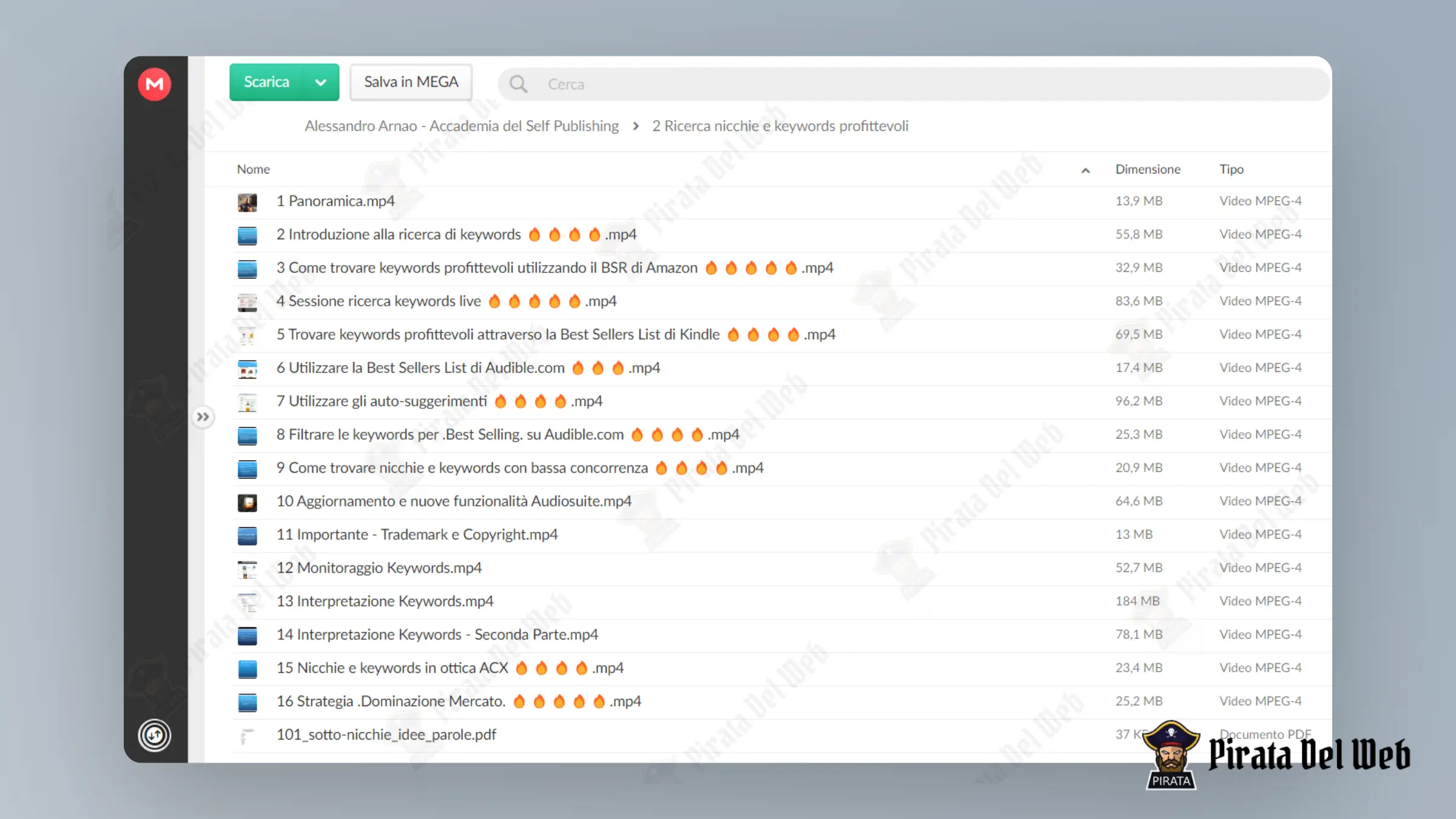Click icon of 15 Nicchie e keywords
The width and height of the screenshot is (1456, 819).
tap(247, 669)
